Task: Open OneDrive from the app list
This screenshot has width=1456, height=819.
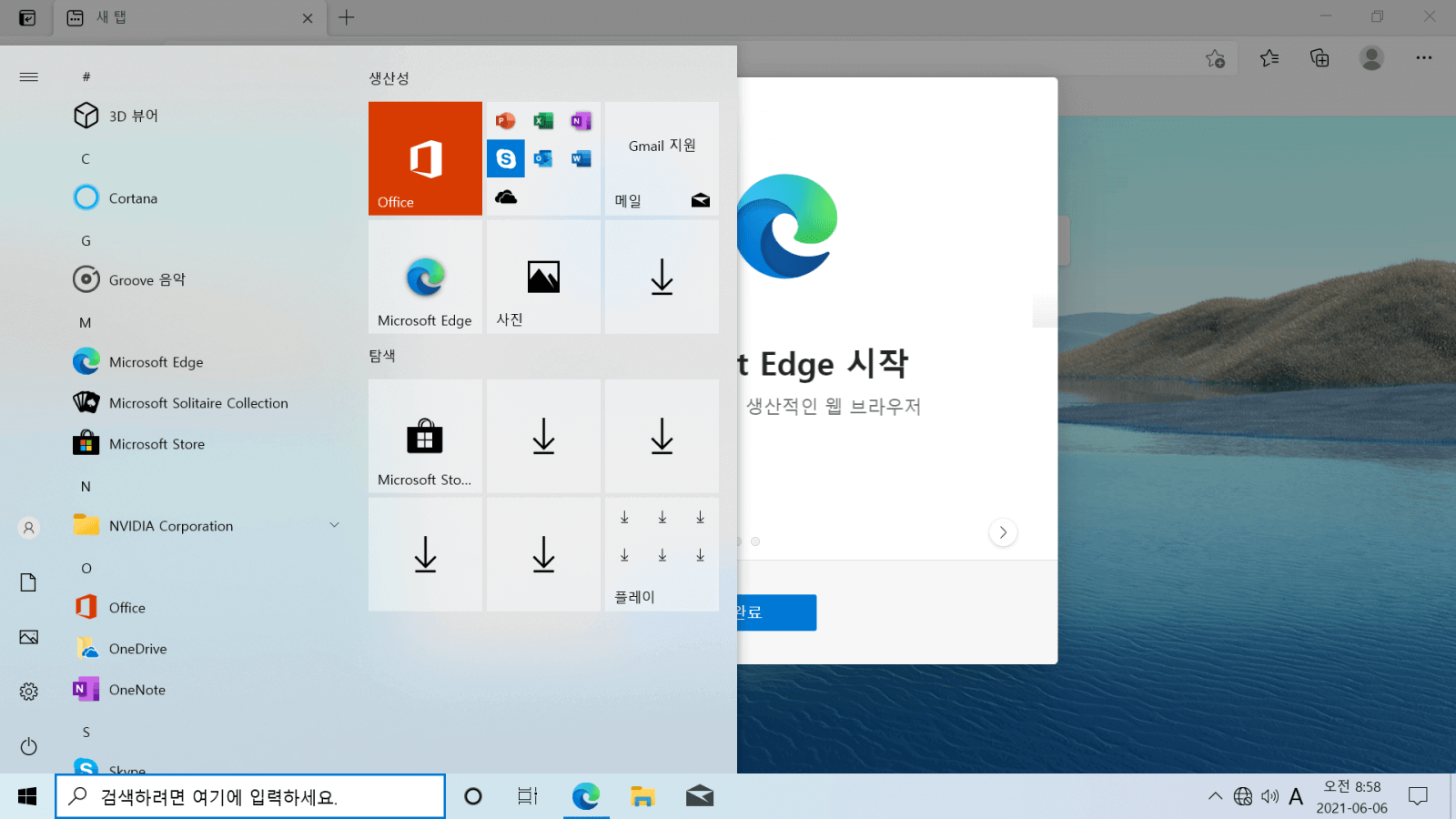Action: pyautogui.click(x=209, y=648)
